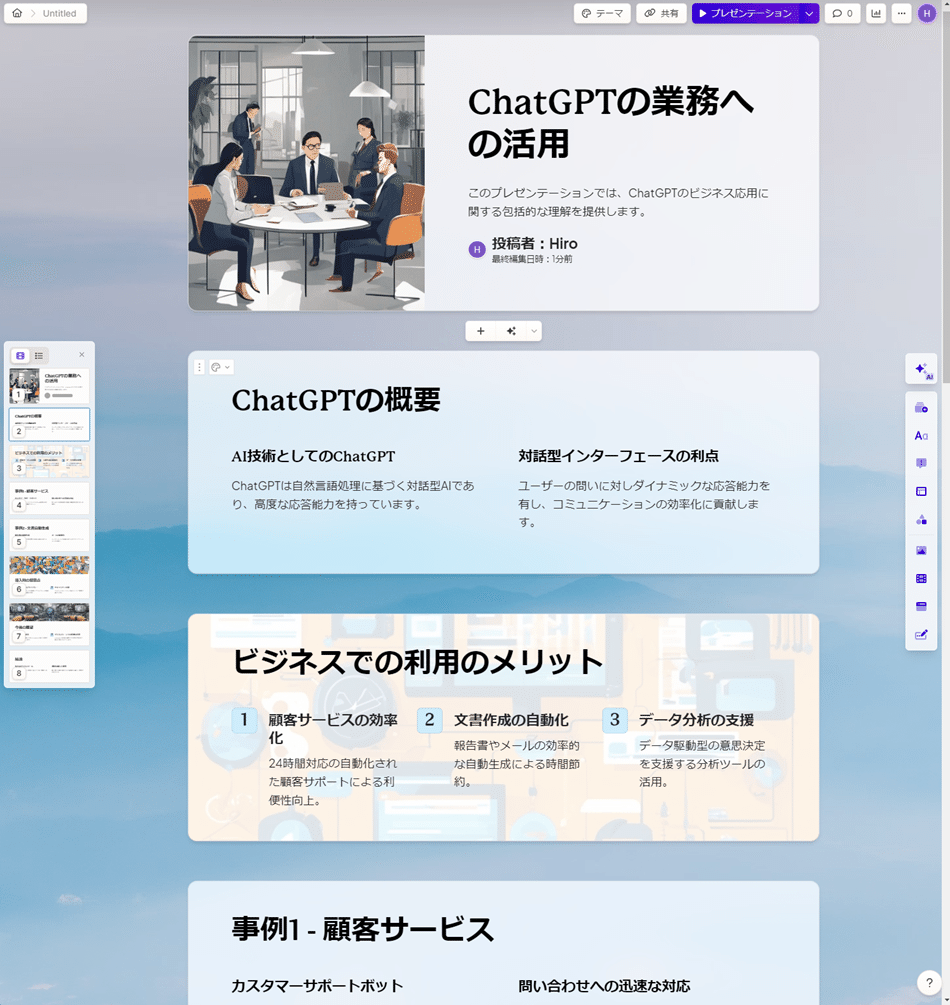This screenshot has width=950, height=1005.
Task: Click numbered box 3 データ分析の支援
Action: pyautogui.click(x=615, y=720)
